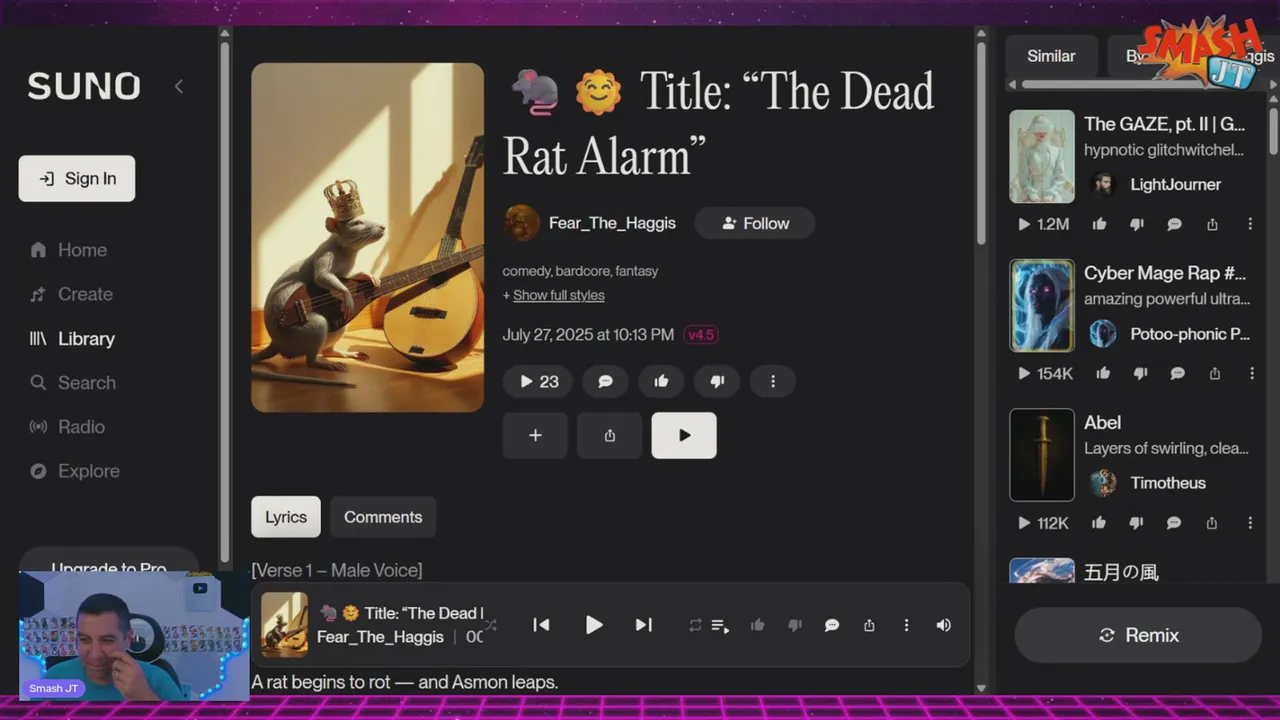This screenshot has width=1280, height=720.
Task: Open Explore in sidebar
Action: coord(75,470)
